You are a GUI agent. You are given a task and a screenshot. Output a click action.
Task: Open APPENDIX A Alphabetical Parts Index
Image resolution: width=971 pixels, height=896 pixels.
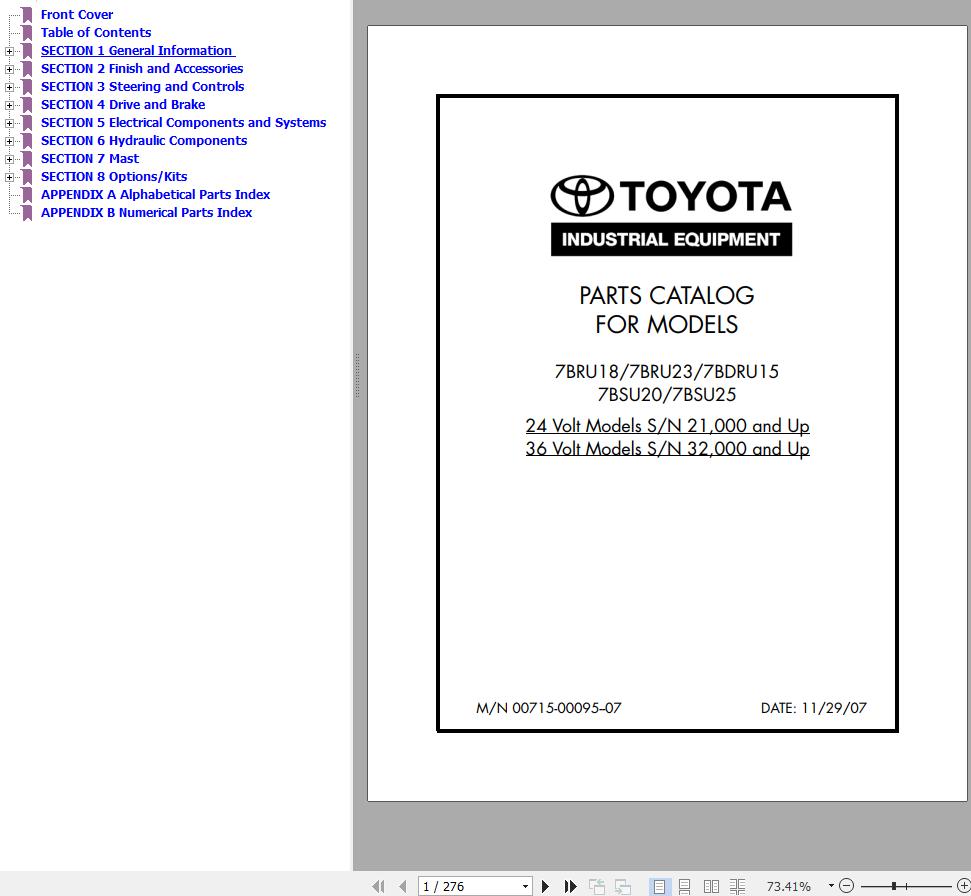pos(155,194)
